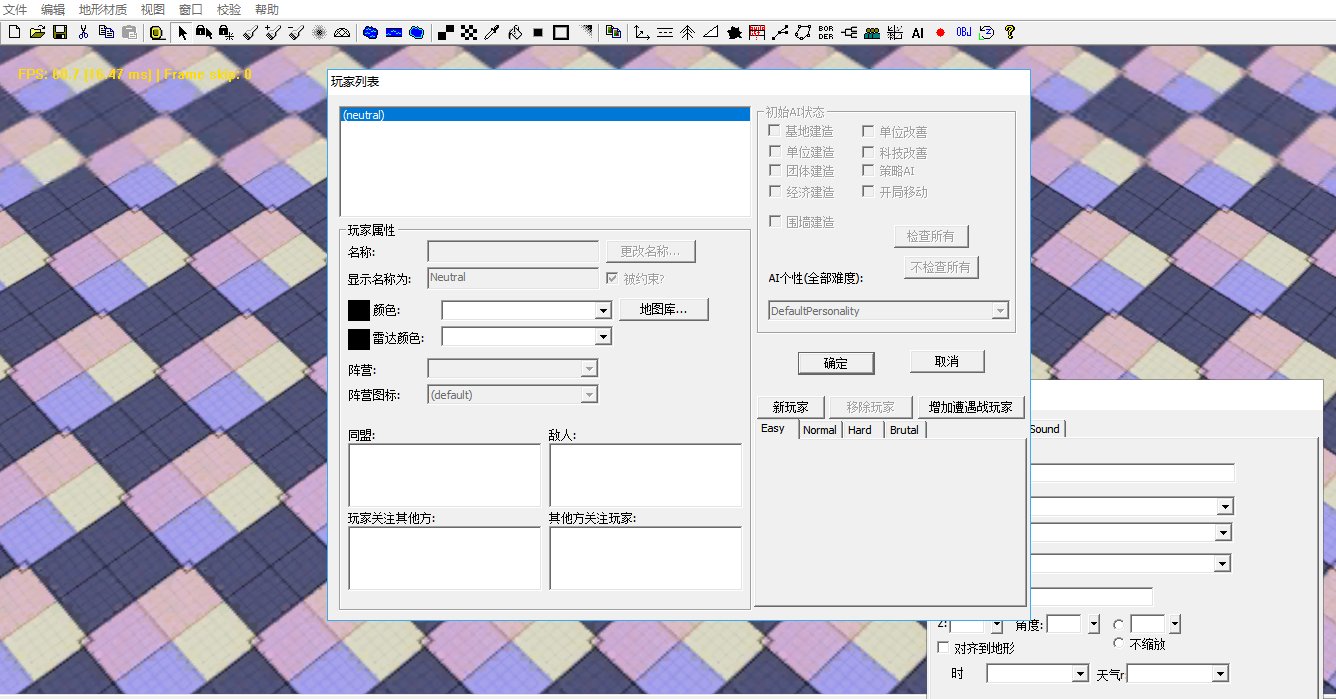
Task: Select the tape measure ruler tool
Action: (x=158, y=32)
